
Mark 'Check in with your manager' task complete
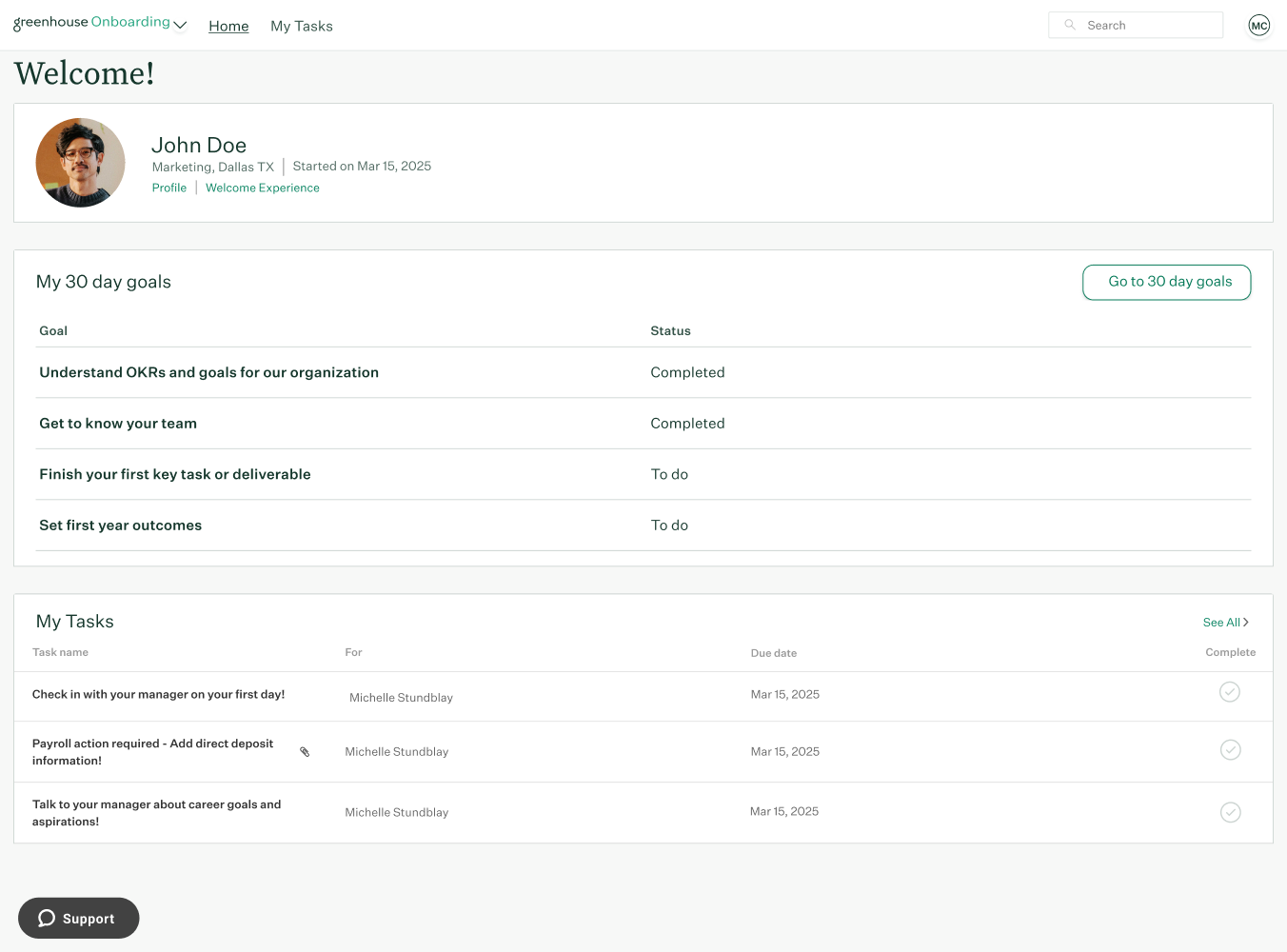[1229, 692]
